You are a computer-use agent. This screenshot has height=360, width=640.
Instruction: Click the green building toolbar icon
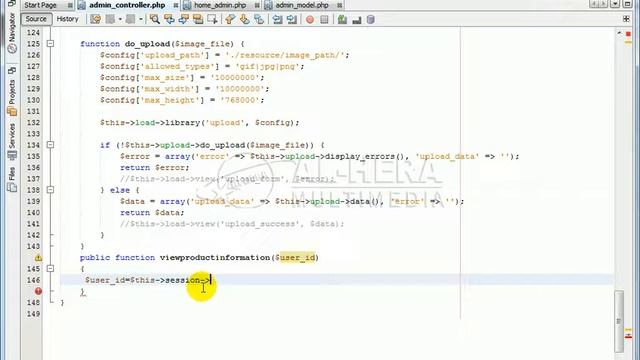click(x=342, y=19)
